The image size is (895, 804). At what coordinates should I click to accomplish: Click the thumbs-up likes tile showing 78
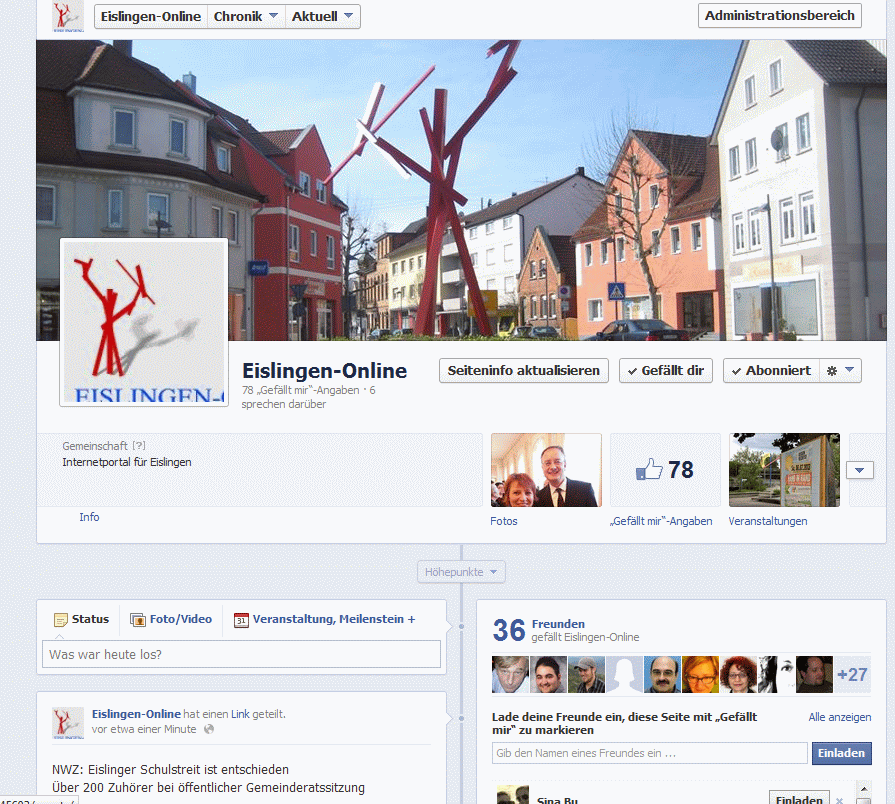(x=665, y=470)
